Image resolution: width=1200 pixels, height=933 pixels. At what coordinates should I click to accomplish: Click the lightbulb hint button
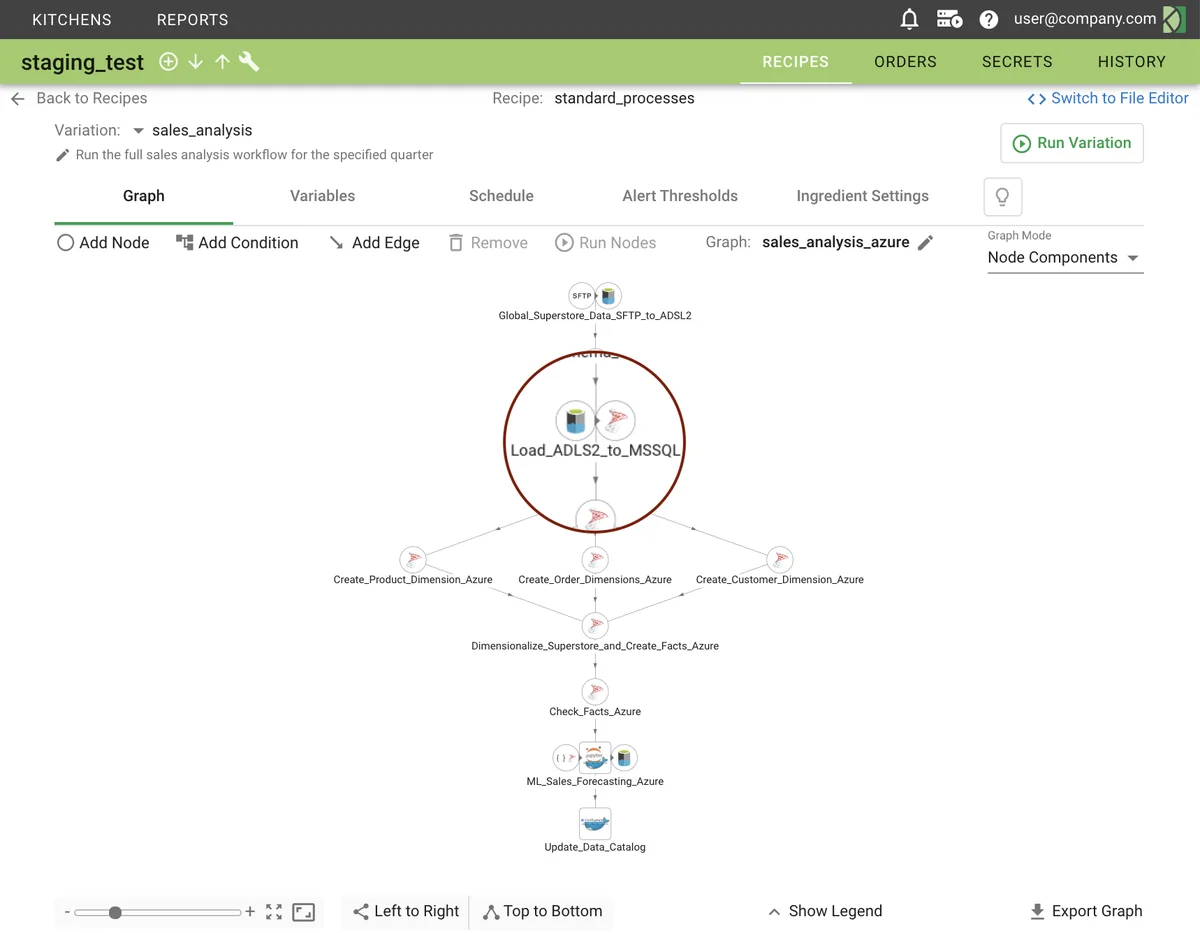coord(1002,196)
